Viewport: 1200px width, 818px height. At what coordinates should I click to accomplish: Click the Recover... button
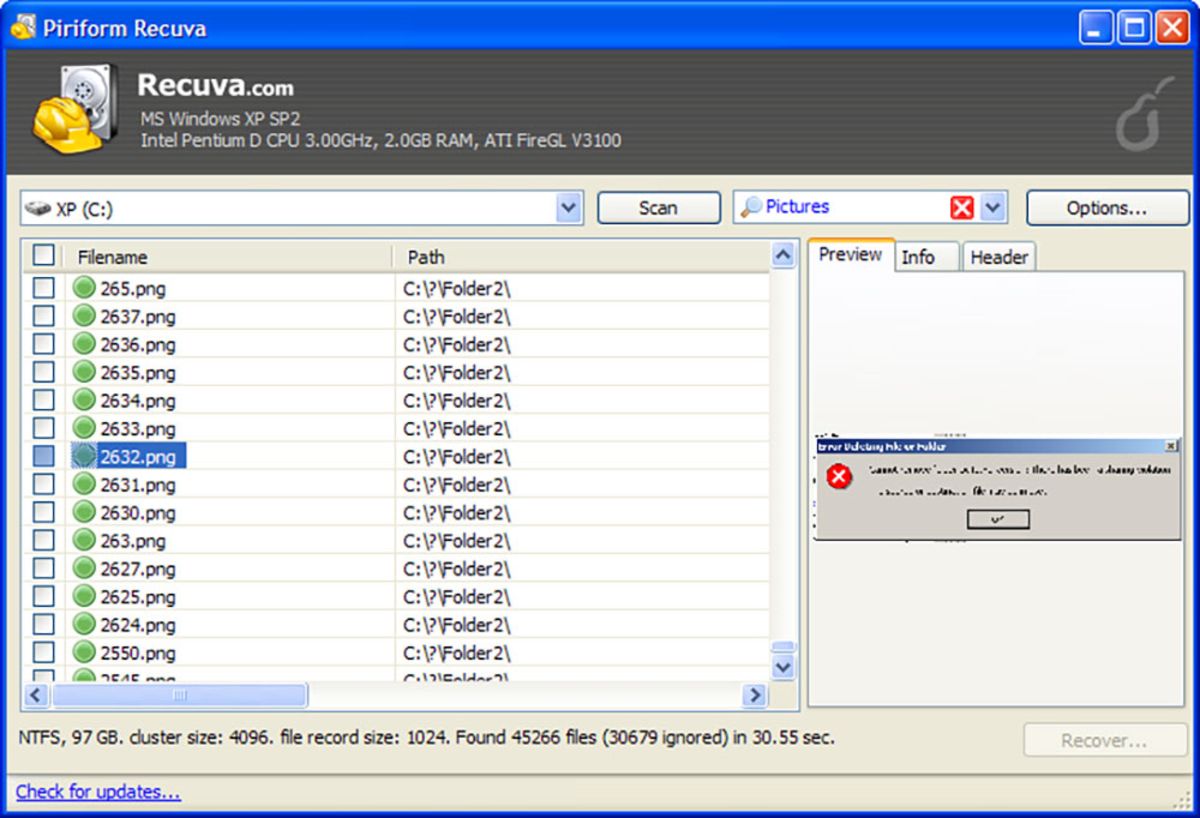click(x=1104, y=741)
